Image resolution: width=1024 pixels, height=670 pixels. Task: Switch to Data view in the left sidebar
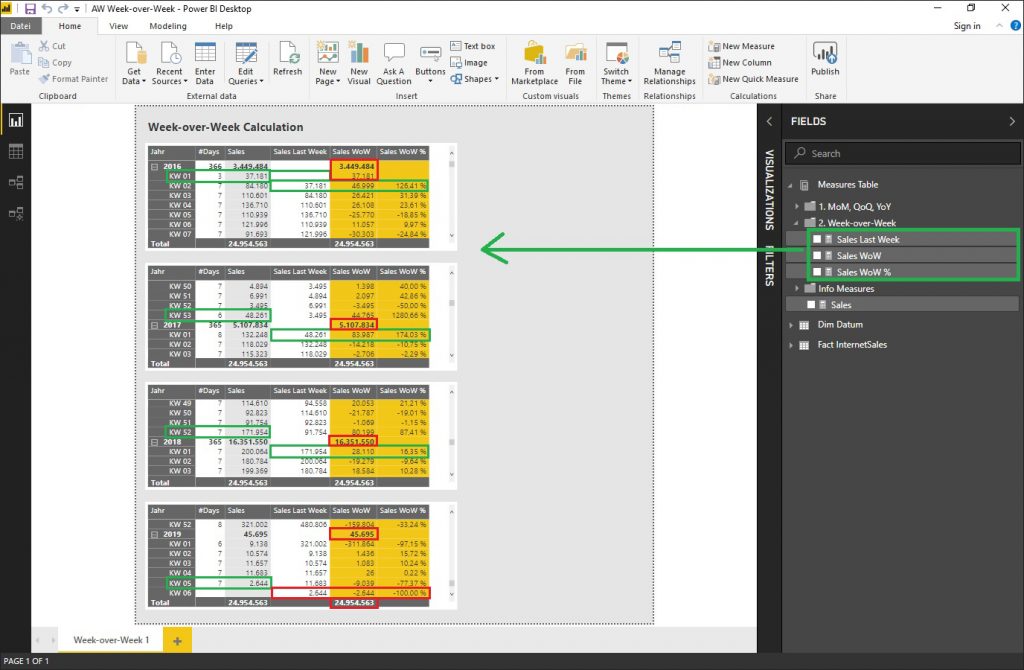[15, 150]
